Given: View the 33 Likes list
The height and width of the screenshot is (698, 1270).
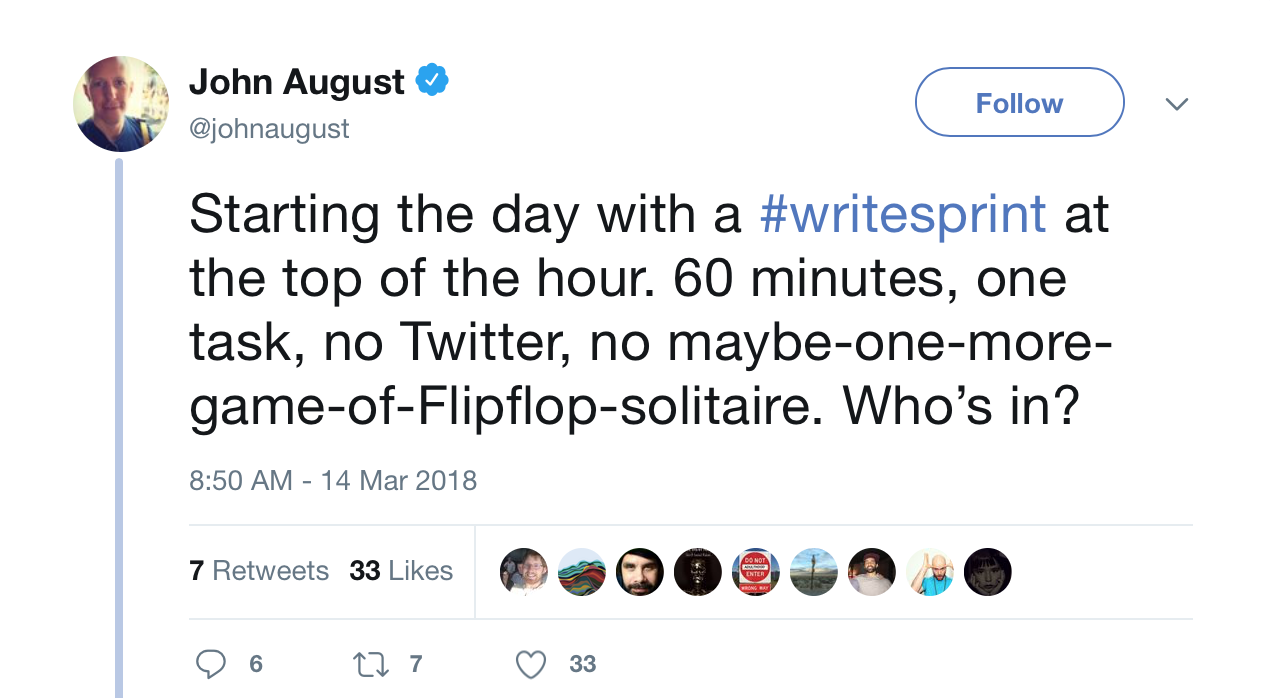Looking at the screenshot, I should [x=401, y=571].
